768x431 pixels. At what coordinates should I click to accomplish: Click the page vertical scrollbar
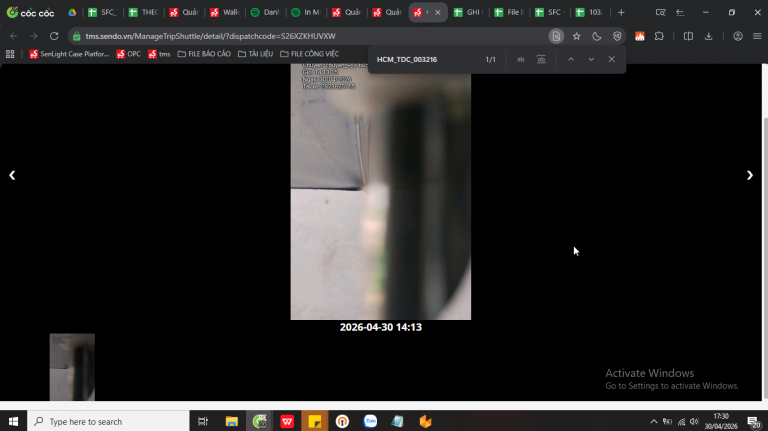pos(765,258)
